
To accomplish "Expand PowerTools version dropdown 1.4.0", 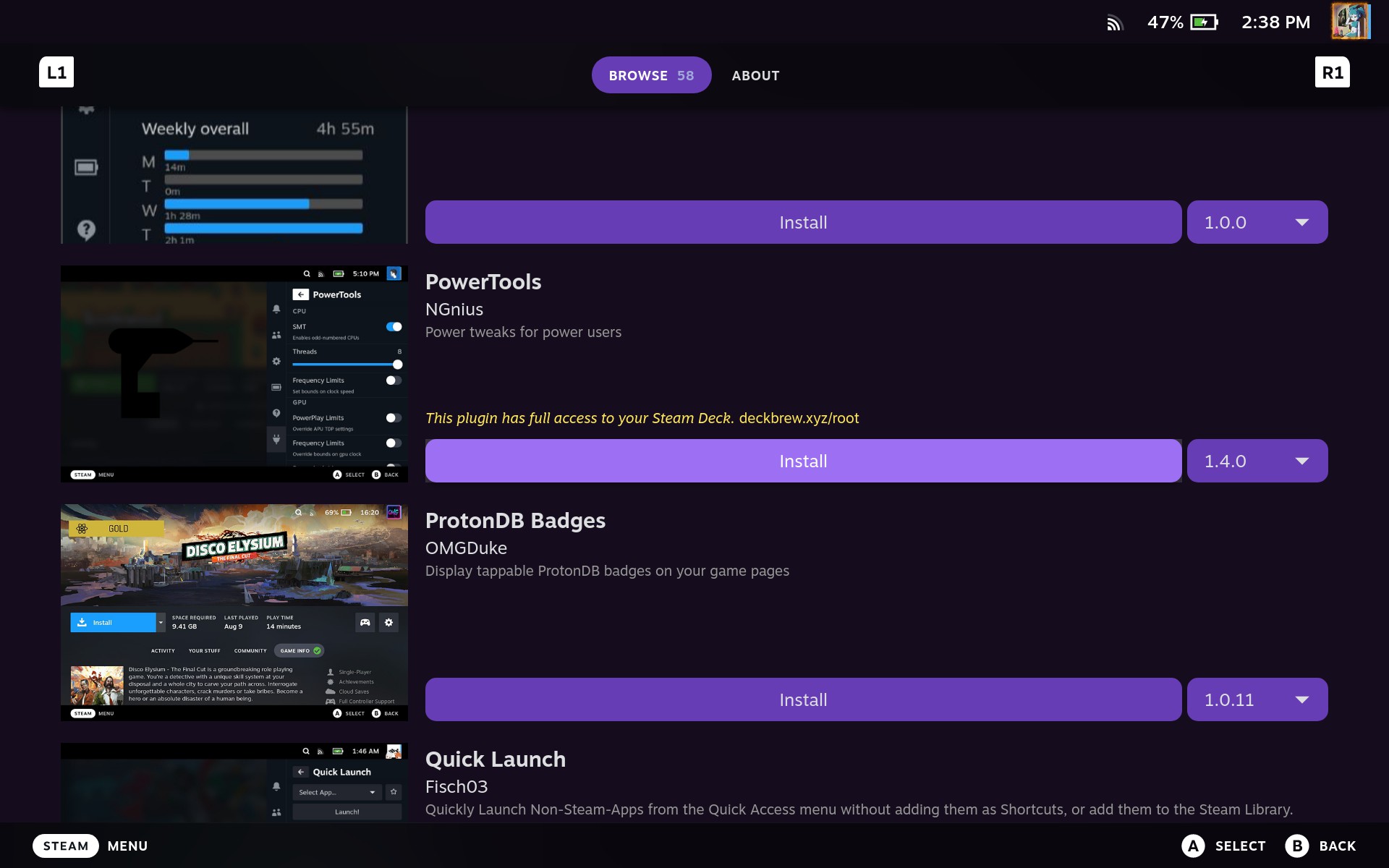I will (x=1257, y=461).
